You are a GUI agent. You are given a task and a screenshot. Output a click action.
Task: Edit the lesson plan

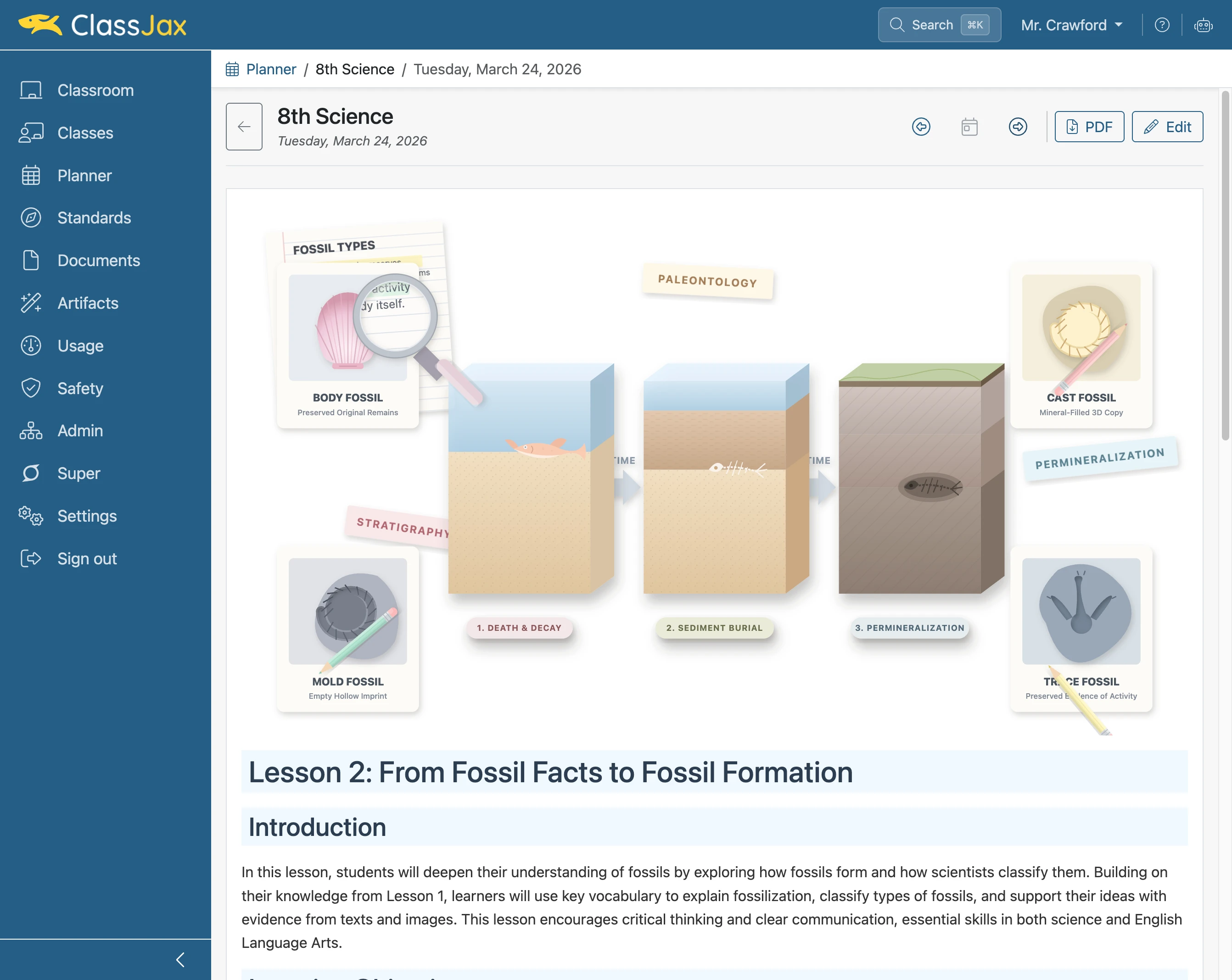tap(1167, 127)
